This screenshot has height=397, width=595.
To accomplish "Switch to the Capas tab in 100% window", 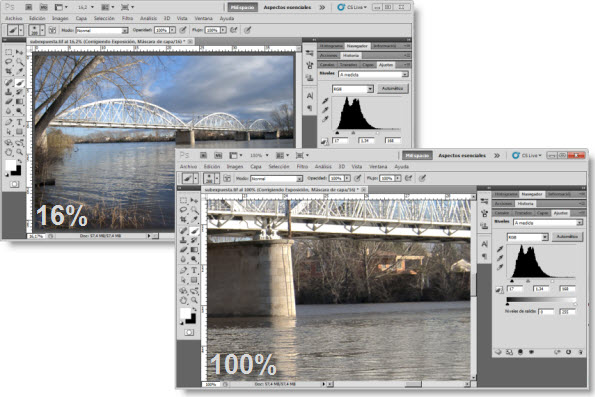I will tap(543, 213).
